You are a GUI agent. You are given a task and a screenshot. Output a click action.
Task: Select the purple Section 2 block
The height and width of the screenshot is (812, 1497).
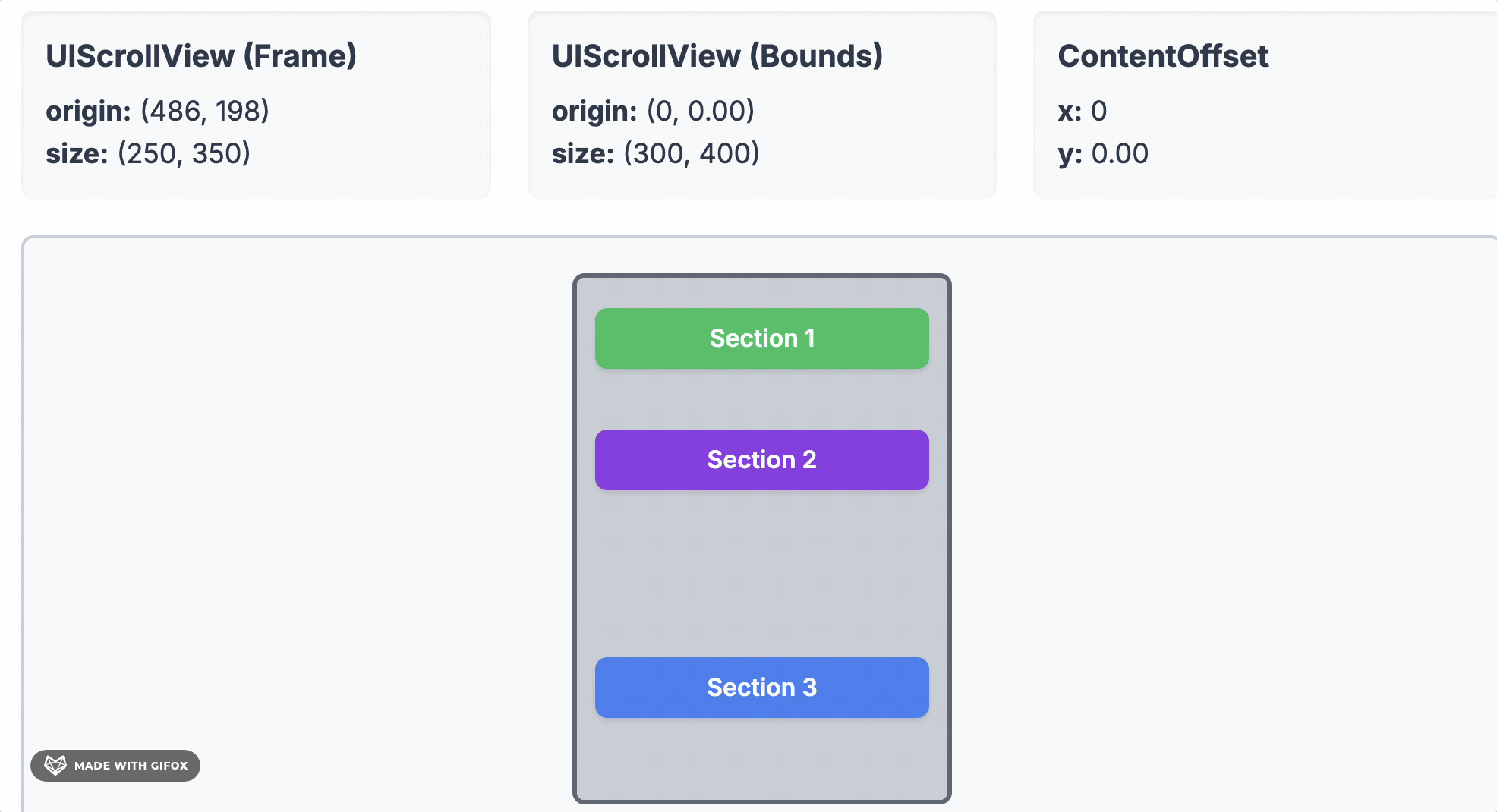tap(761, 460)
